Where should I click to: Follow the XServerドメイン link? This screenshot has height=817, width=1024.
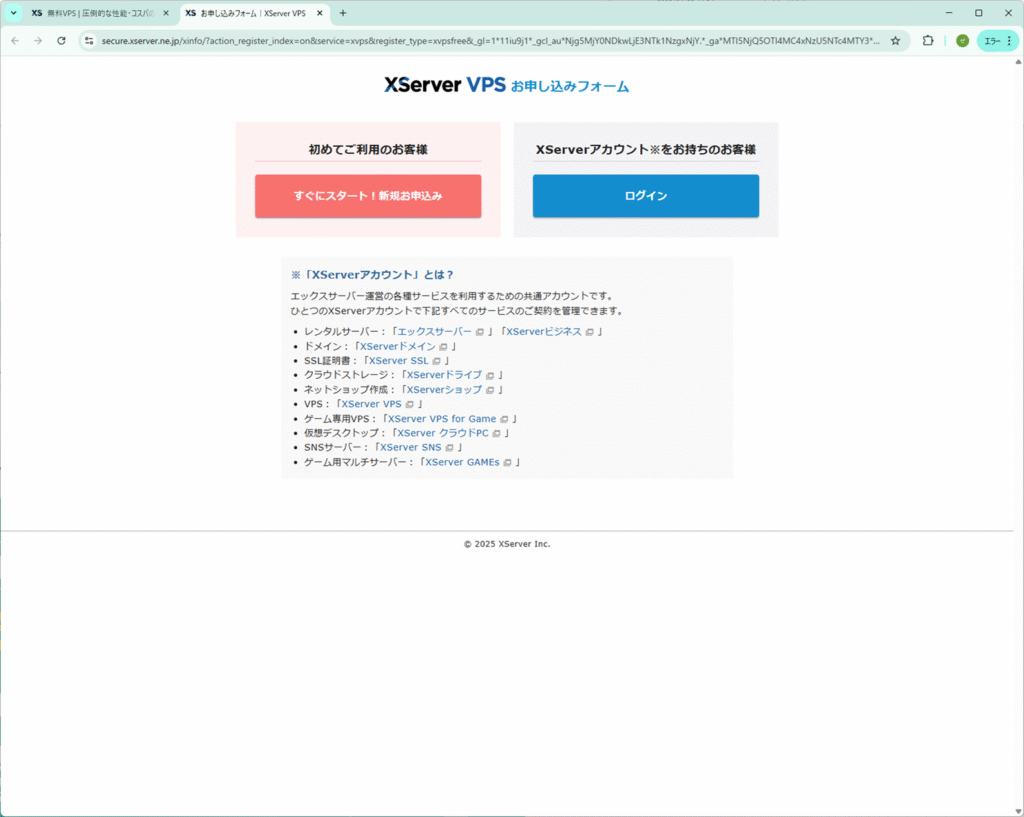397,346
